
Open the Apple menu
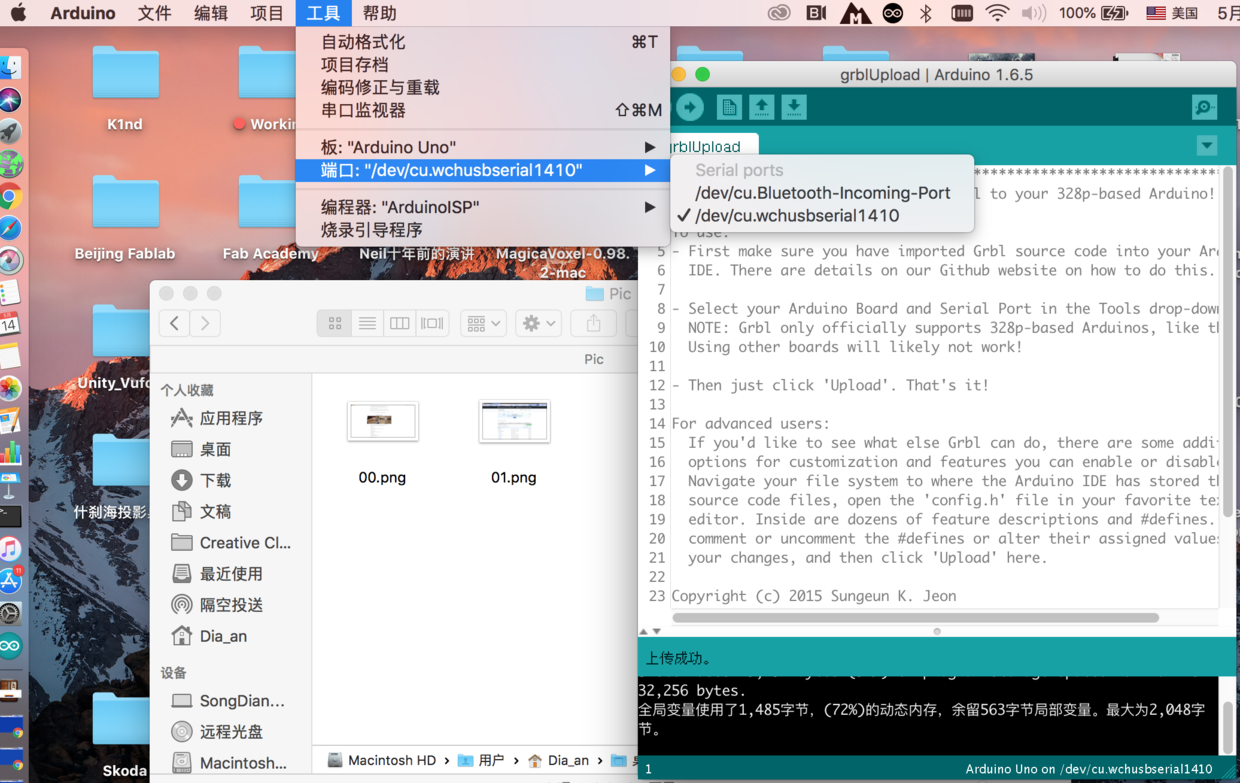pyautogui.click(x=19, y=13)
